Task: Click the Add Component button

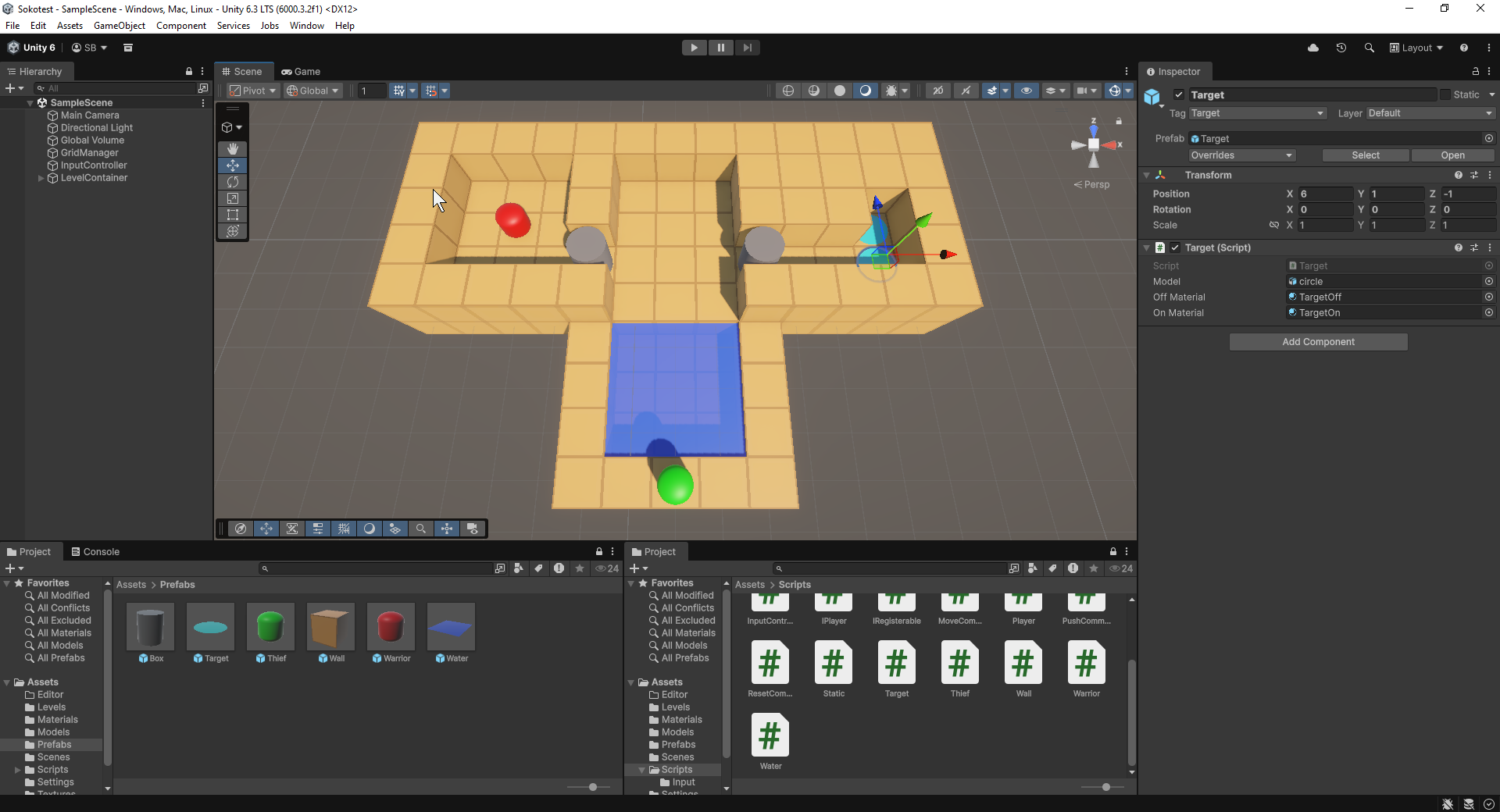Action: (x=1318, y=342)
